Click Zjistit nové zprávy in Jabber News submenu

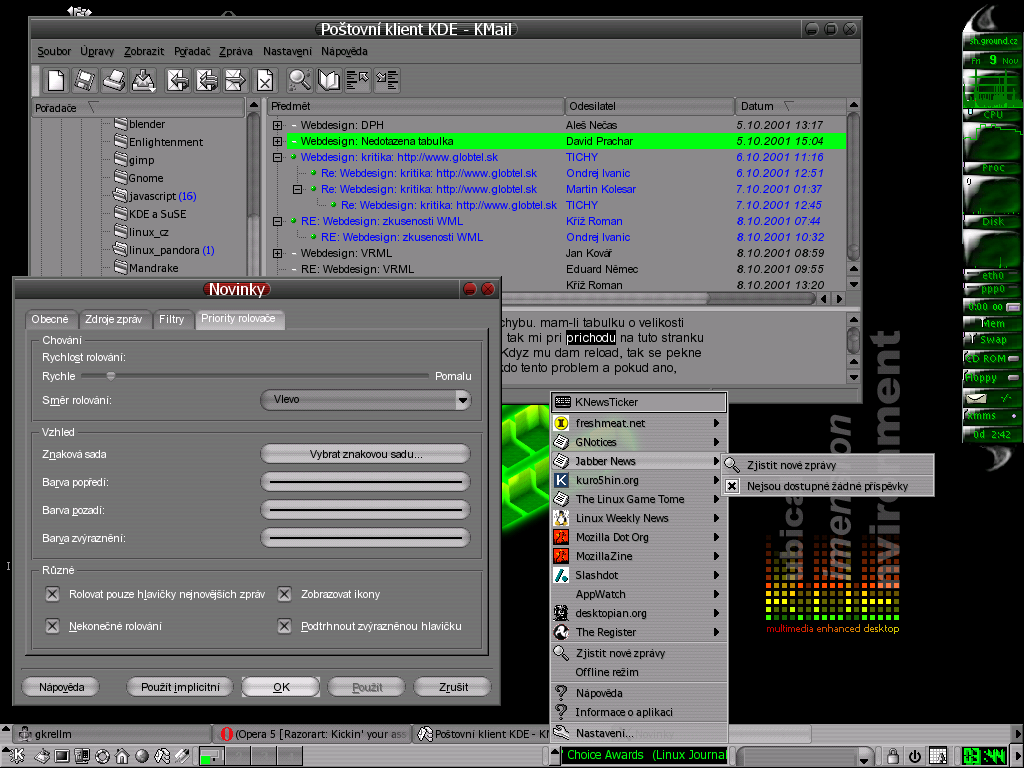coord(827,465)
